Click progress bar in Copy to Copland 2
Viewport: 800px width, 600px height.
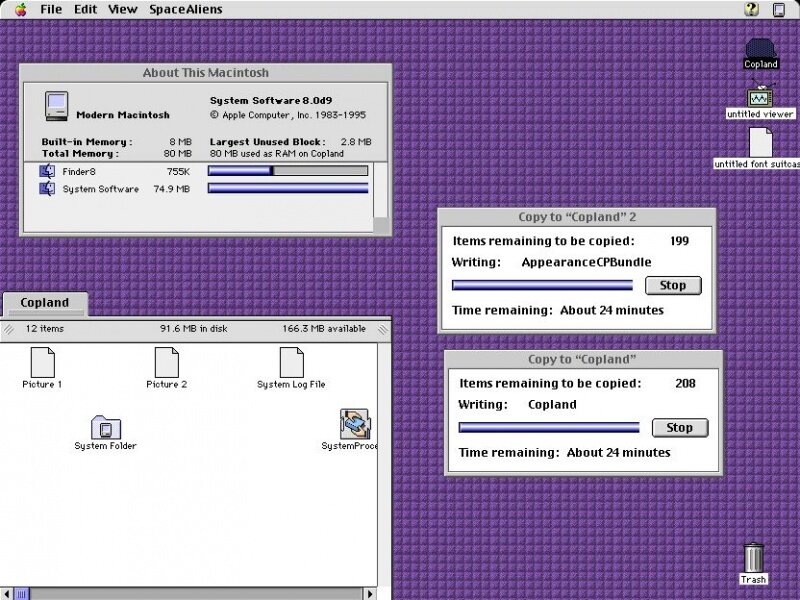click(x=542, y=285)
